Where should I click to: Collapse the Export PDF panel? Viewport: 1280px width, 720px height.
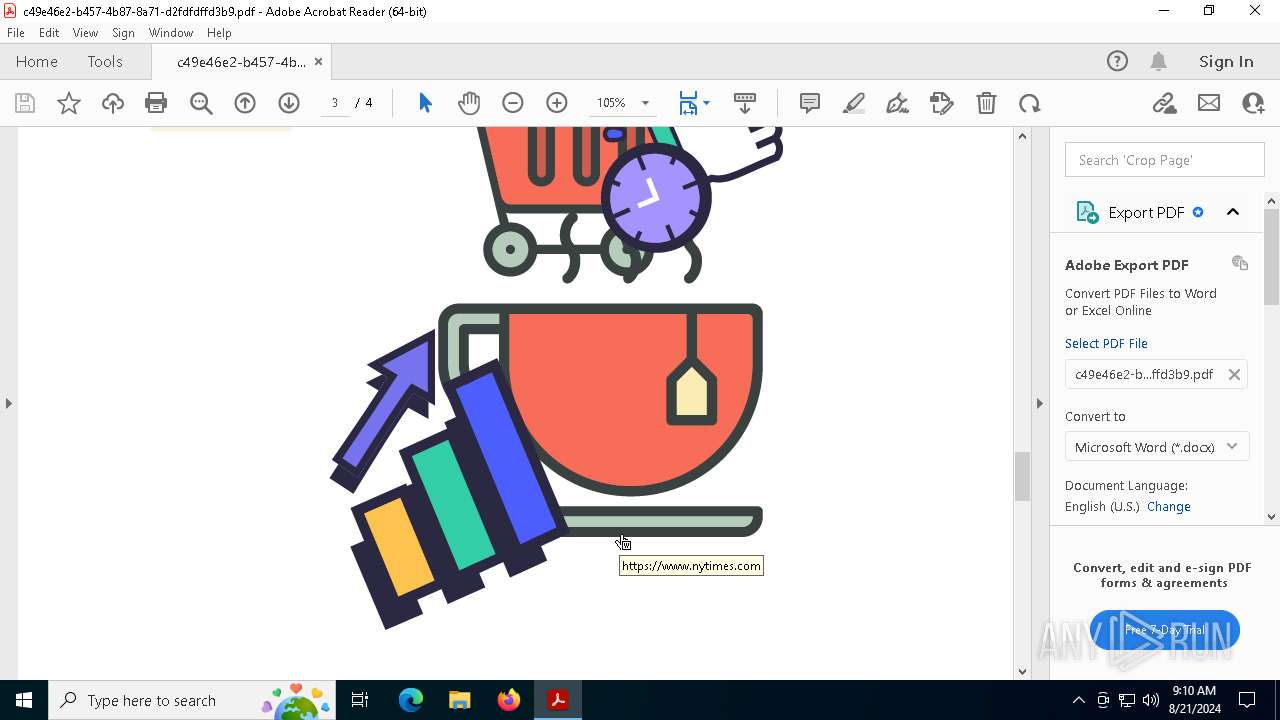tap(1233, 212)
